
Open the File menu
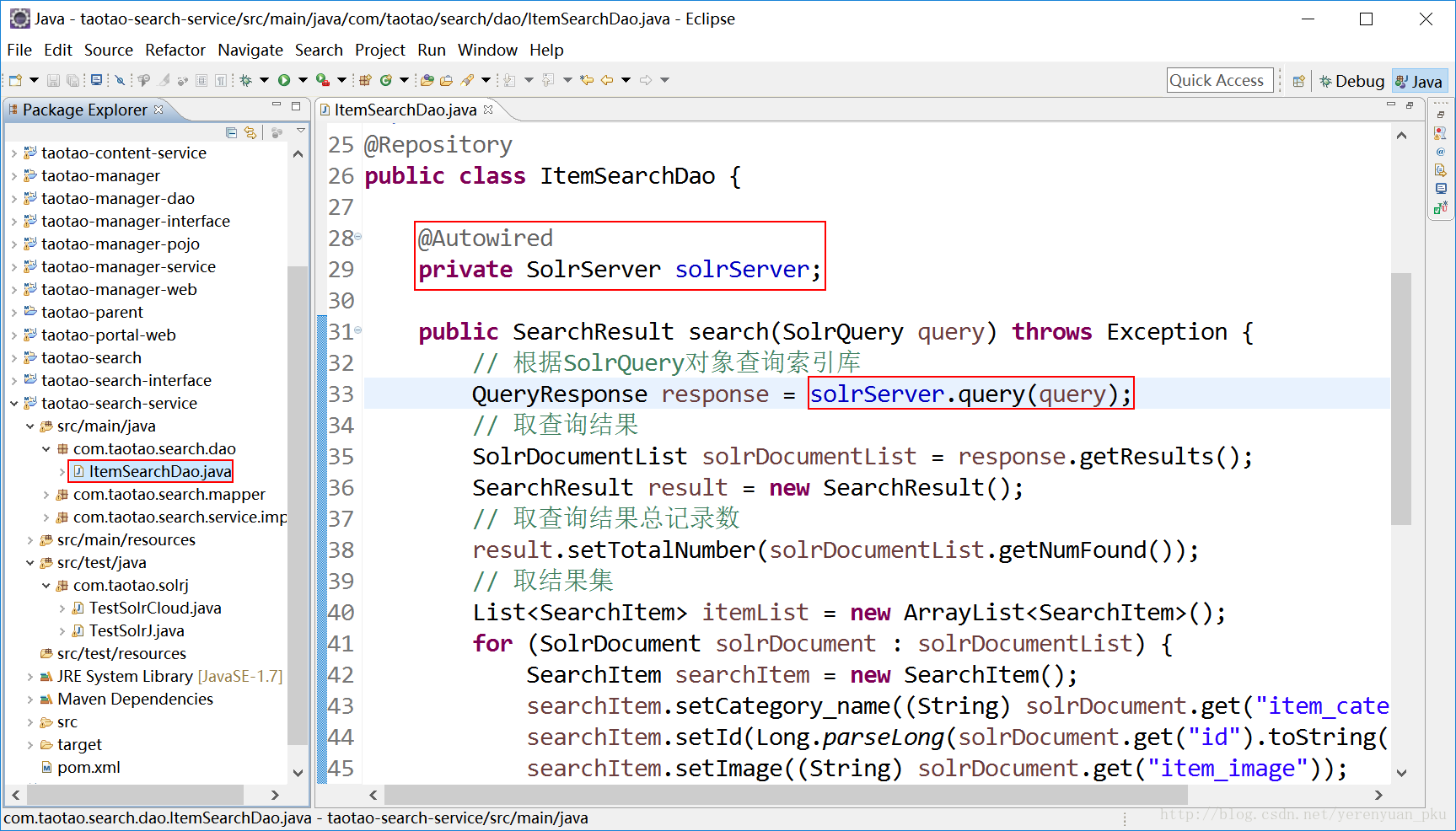[x=19, y=50]
